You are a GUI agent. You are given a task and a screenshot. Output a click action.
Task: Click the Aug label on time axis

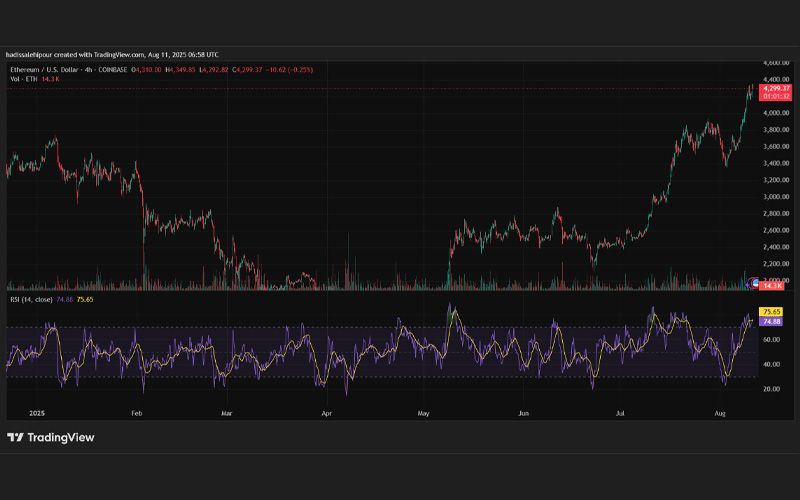pos(720,413)
